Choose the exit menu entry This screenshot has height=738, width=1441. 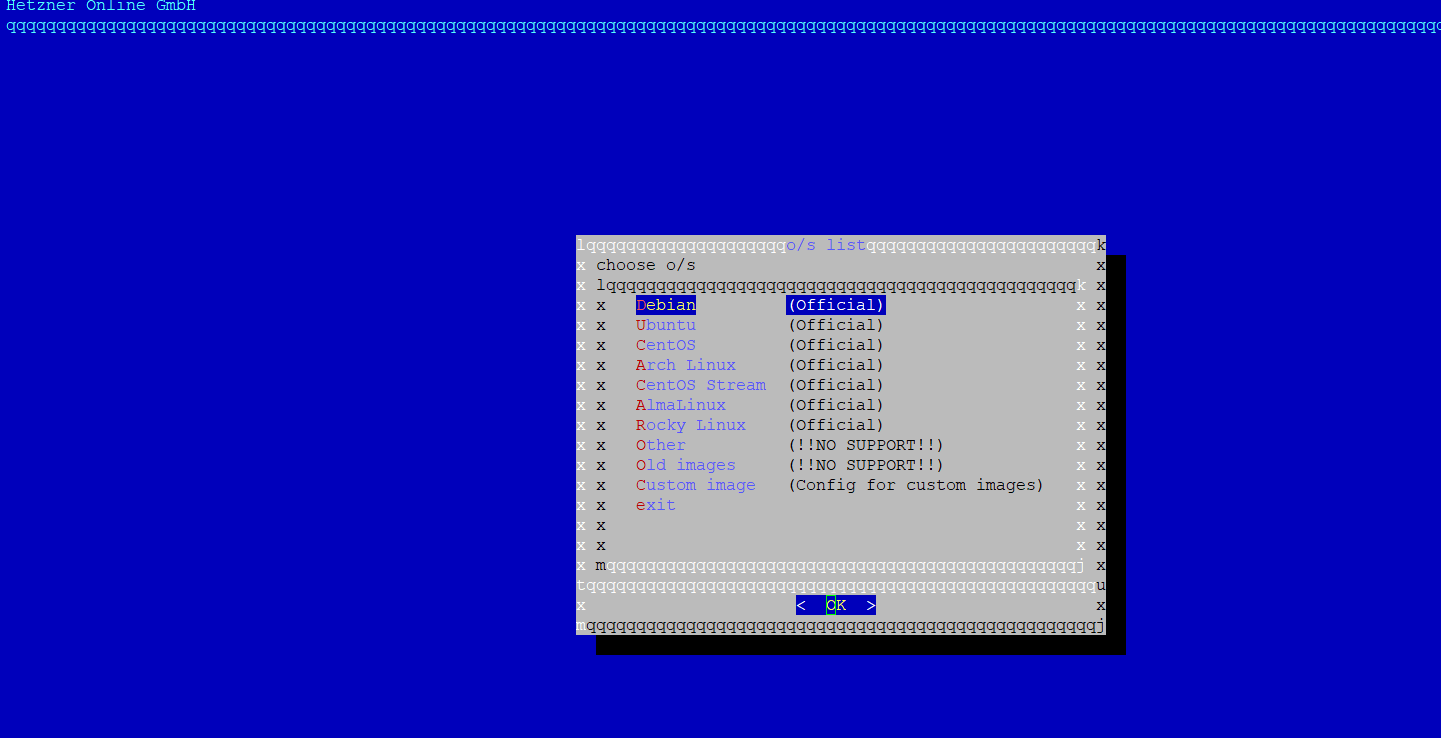pyautogui.click(x=656, y=505)
